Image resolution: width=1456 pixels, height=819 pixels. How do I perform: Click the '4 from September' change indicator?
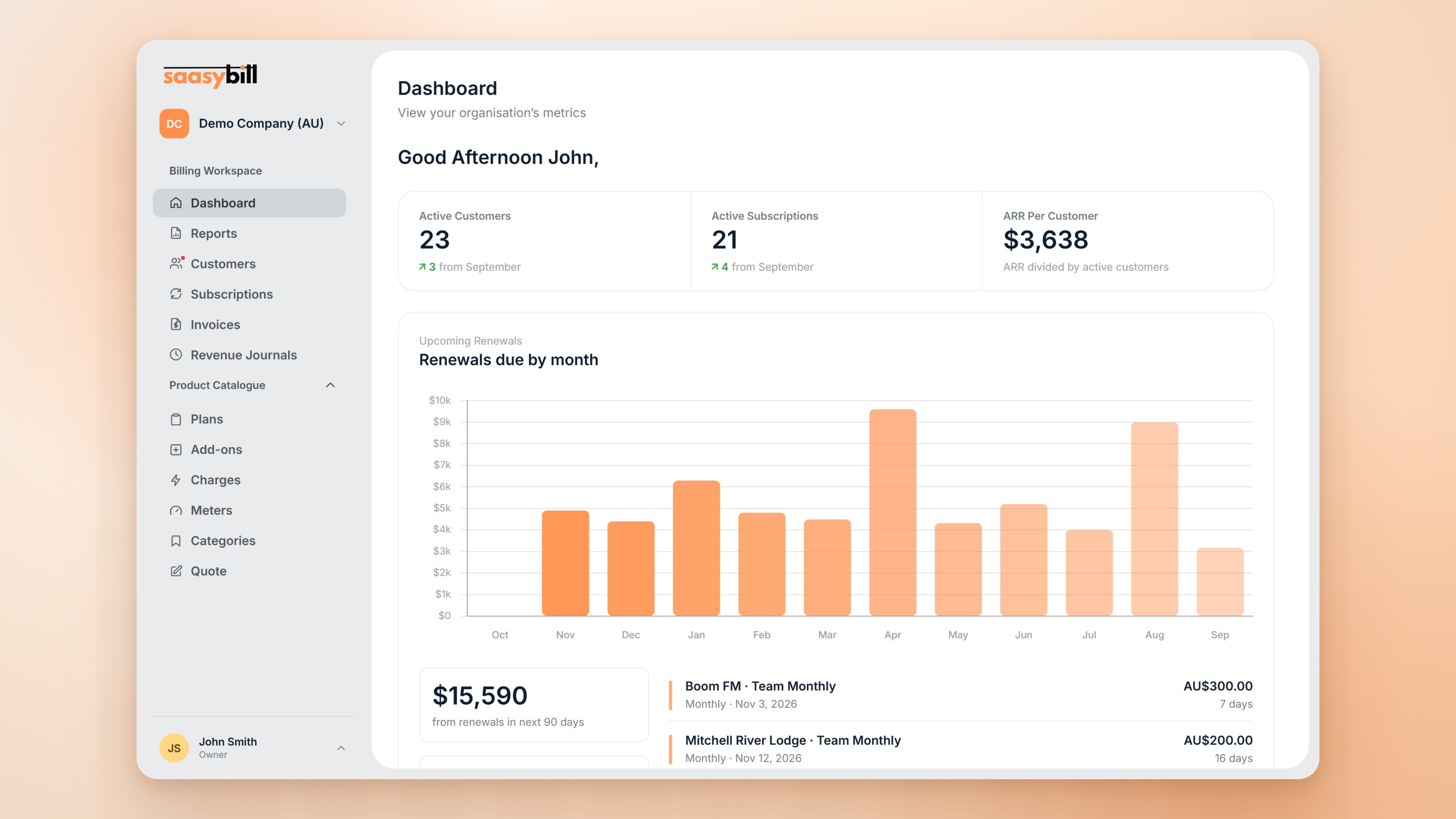point(762,267)
